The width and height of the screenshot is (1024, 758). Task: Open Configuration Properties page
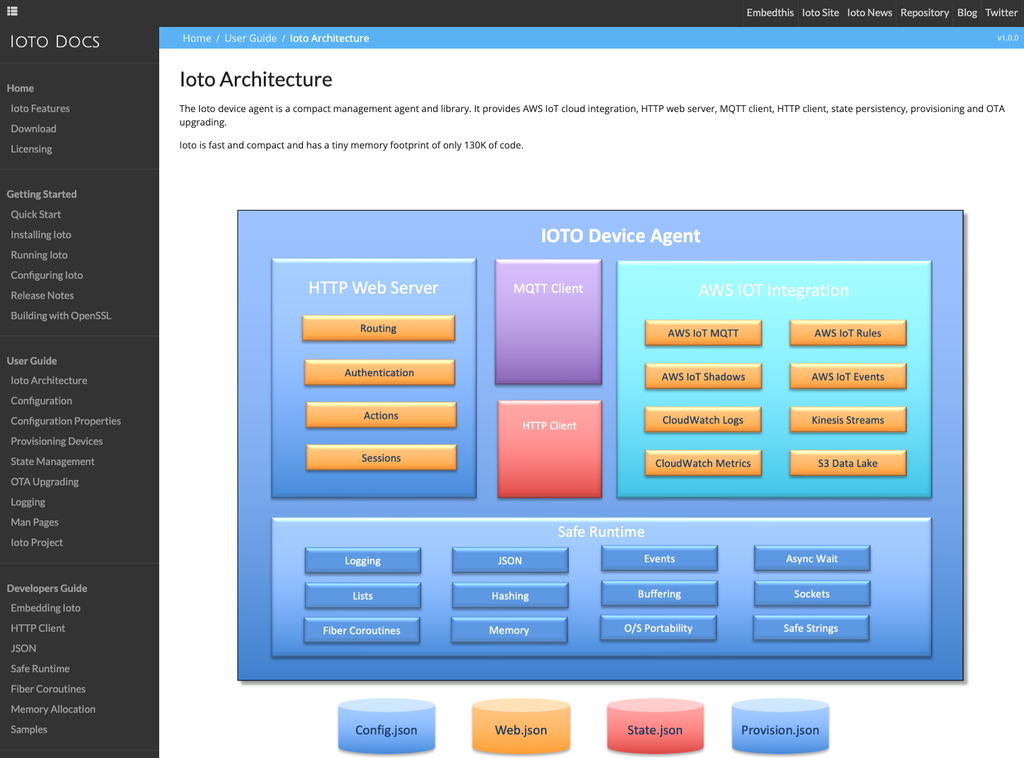tap(65, 420)
